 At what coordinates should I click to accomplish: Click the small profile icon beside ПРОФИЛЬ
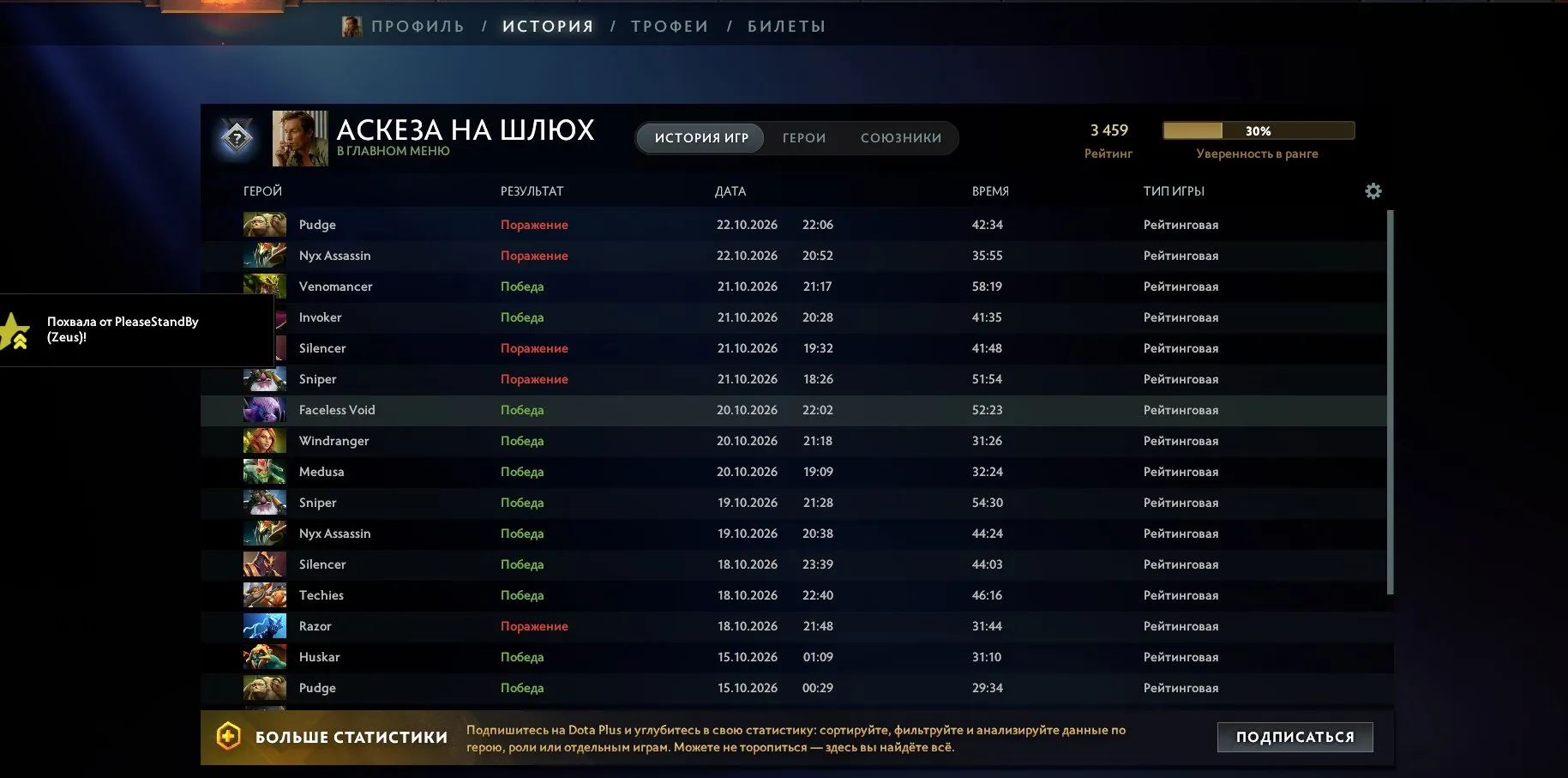tap(351, 27)
